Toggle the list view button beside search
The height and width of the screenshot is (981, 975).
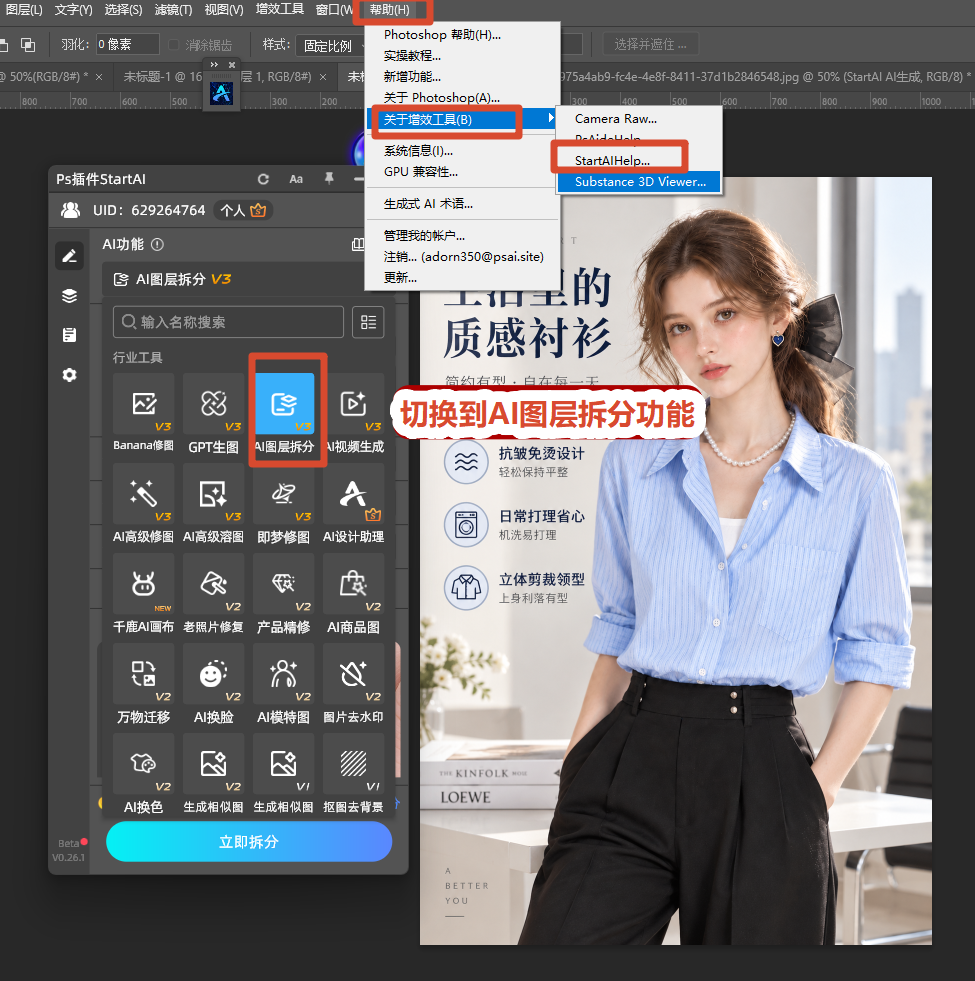pyautogui.click(x=368, y=322)
